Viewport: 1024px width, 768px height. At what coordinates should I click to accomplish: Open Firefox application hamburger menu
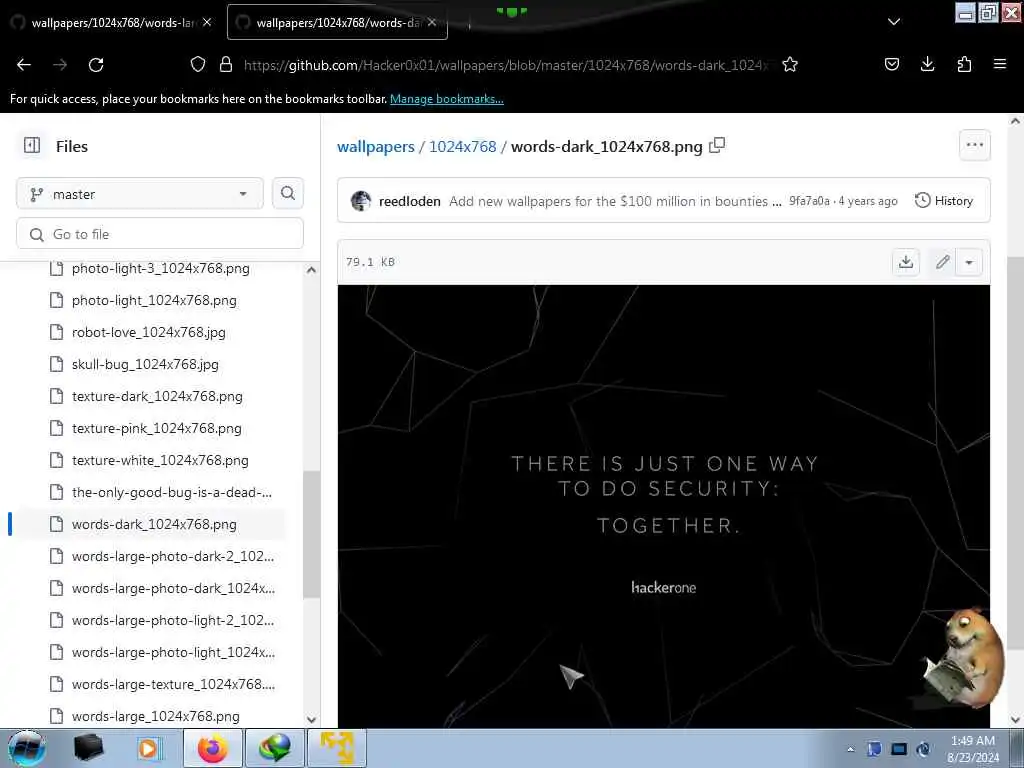(x=999, y=64)
